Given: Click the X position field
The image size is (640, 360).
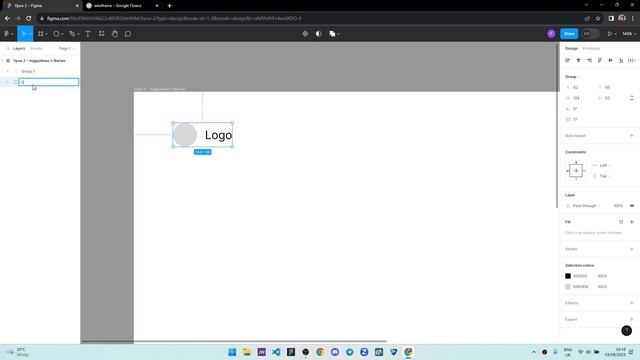Looking at the screenshot, I should tap(578, 87).
